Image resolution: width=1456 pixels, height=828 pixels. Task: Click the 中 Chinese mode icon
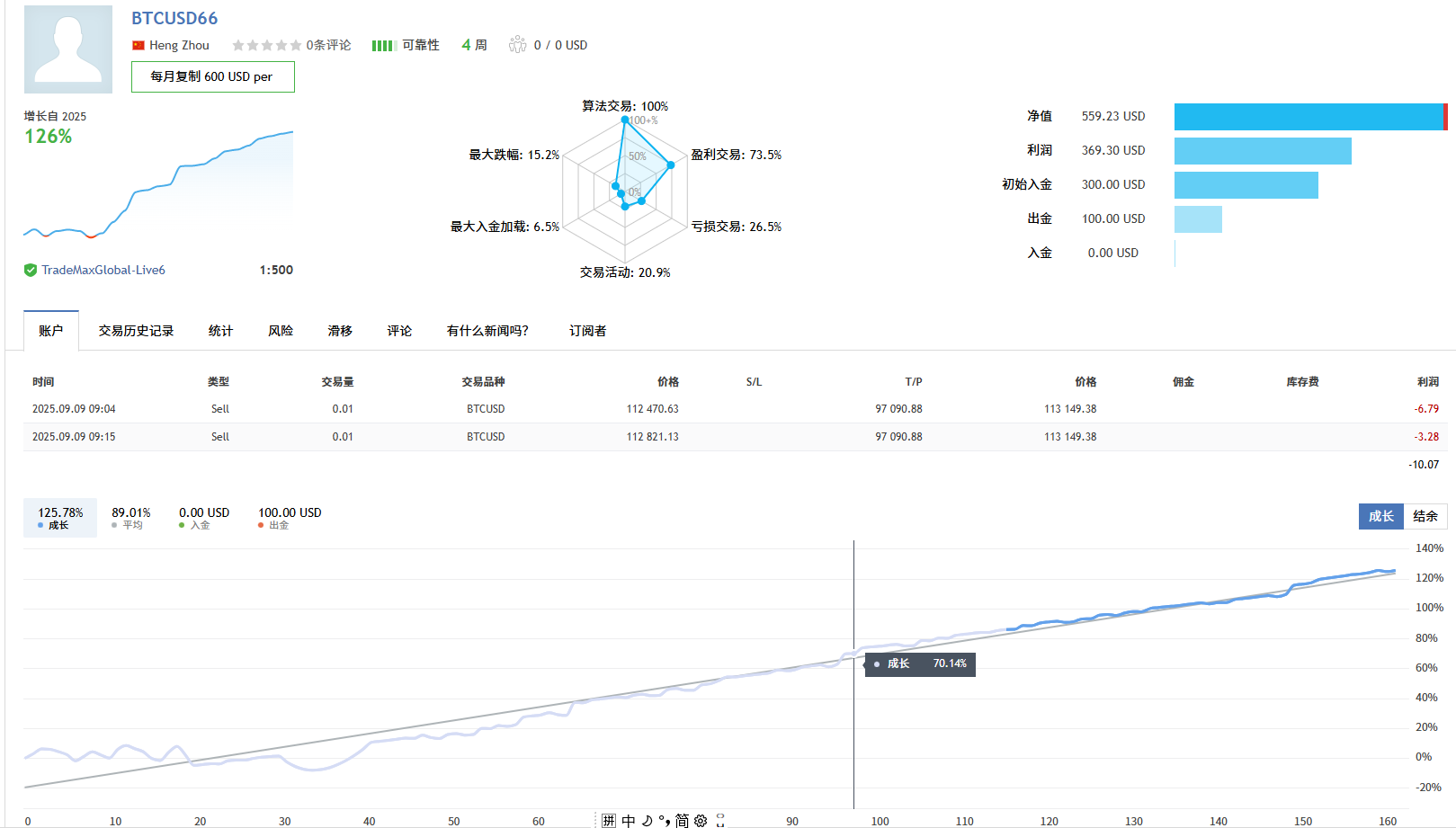click(629, 821)
